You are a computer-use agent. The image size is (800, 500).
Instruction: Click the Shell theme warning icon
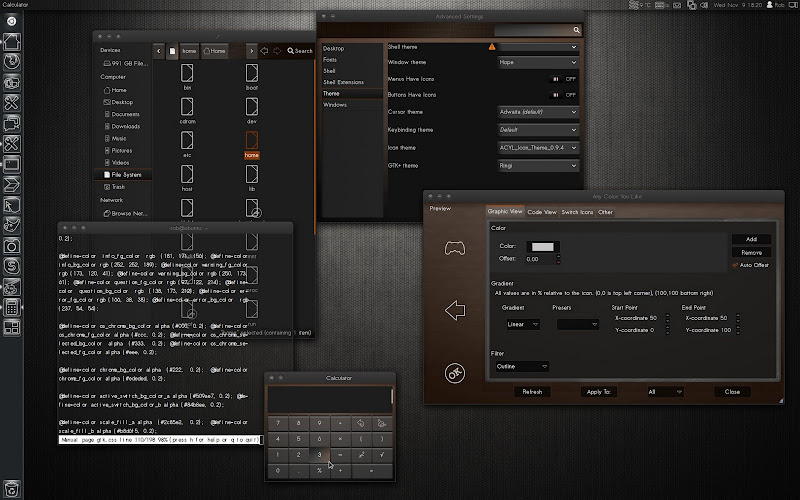[x=491, y=47]
